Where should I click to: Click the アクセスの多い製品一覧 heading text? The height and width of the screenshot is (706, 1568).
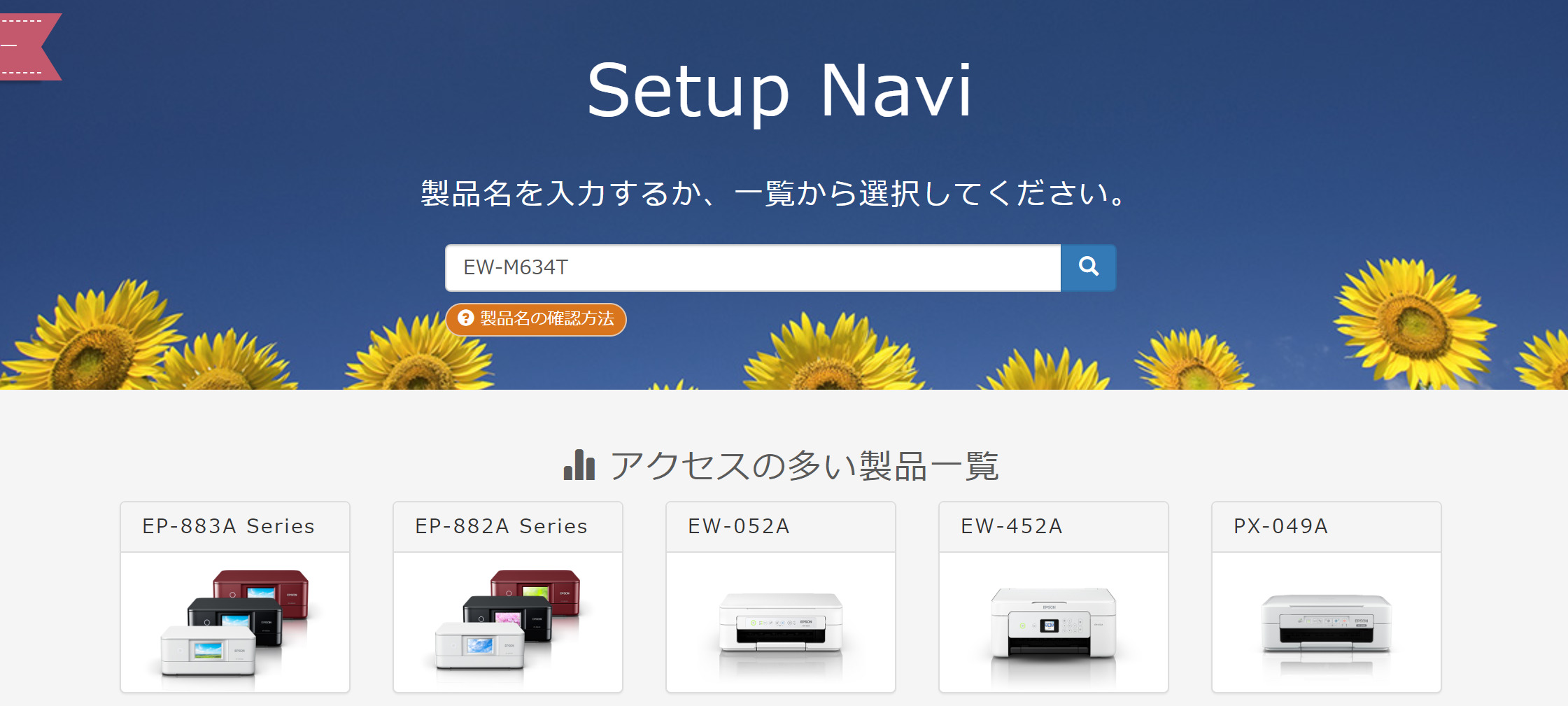pos(805,466)
